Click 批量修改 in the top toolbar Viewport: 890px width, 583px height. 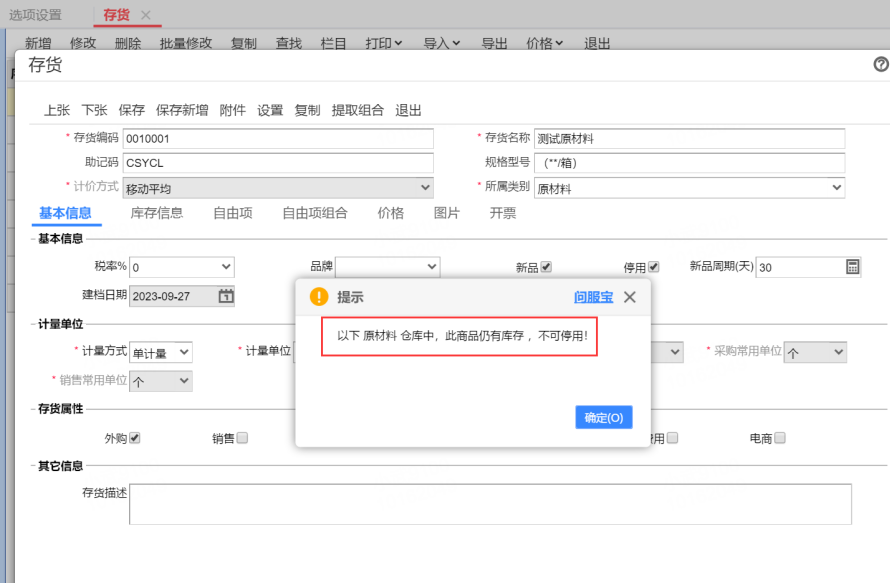[186, 43]
